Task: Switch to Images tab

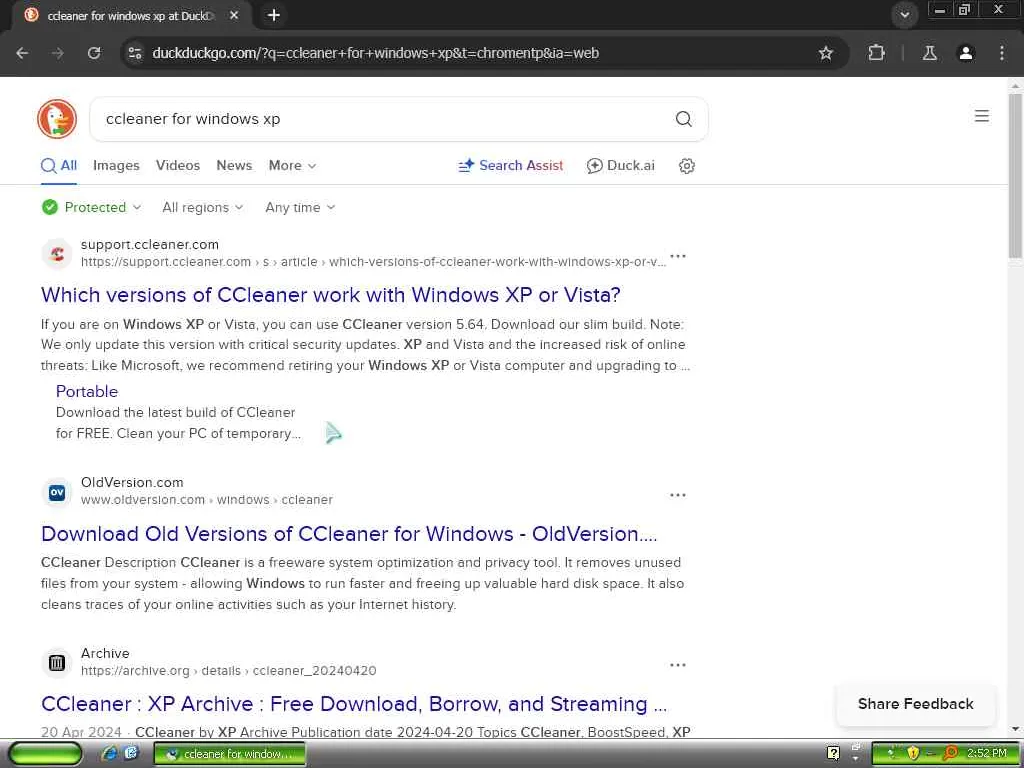Action: (116, 166)
